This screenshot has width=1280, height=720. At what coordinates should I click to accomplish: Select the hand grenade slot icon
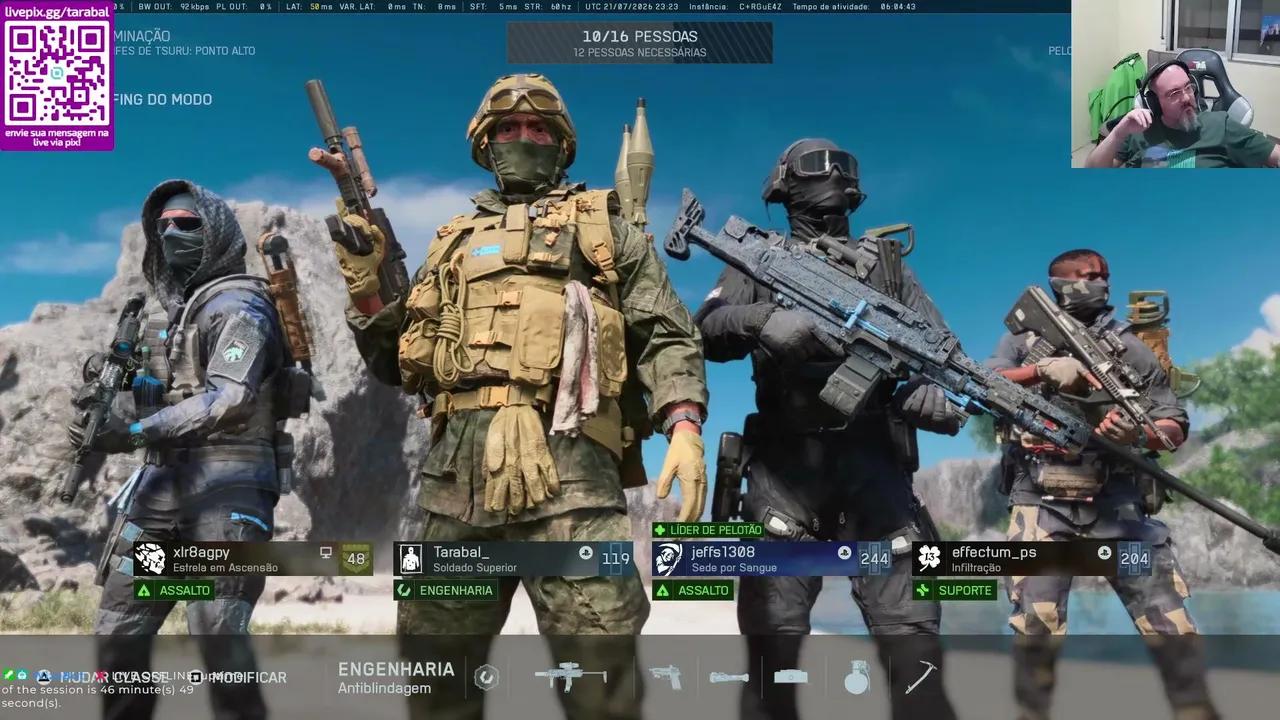(x=857, y=677)
